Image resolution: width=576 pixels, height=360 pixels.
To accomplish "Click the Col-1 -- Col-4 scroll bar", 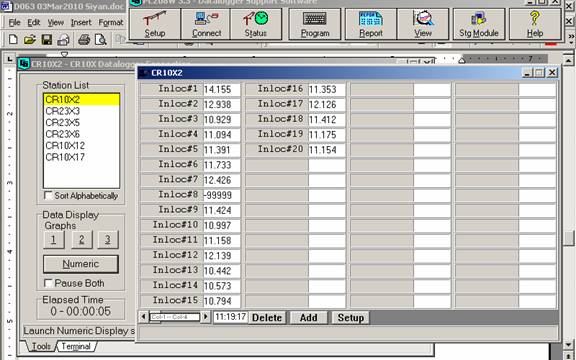I will [175, 317].
